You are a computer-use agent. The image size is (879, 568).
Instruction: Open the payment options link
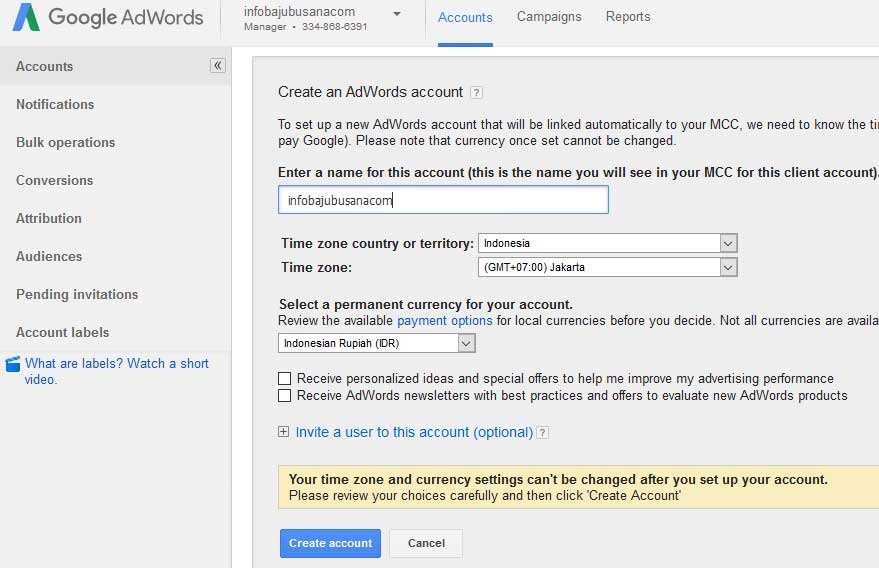click(x=444, y=321)
